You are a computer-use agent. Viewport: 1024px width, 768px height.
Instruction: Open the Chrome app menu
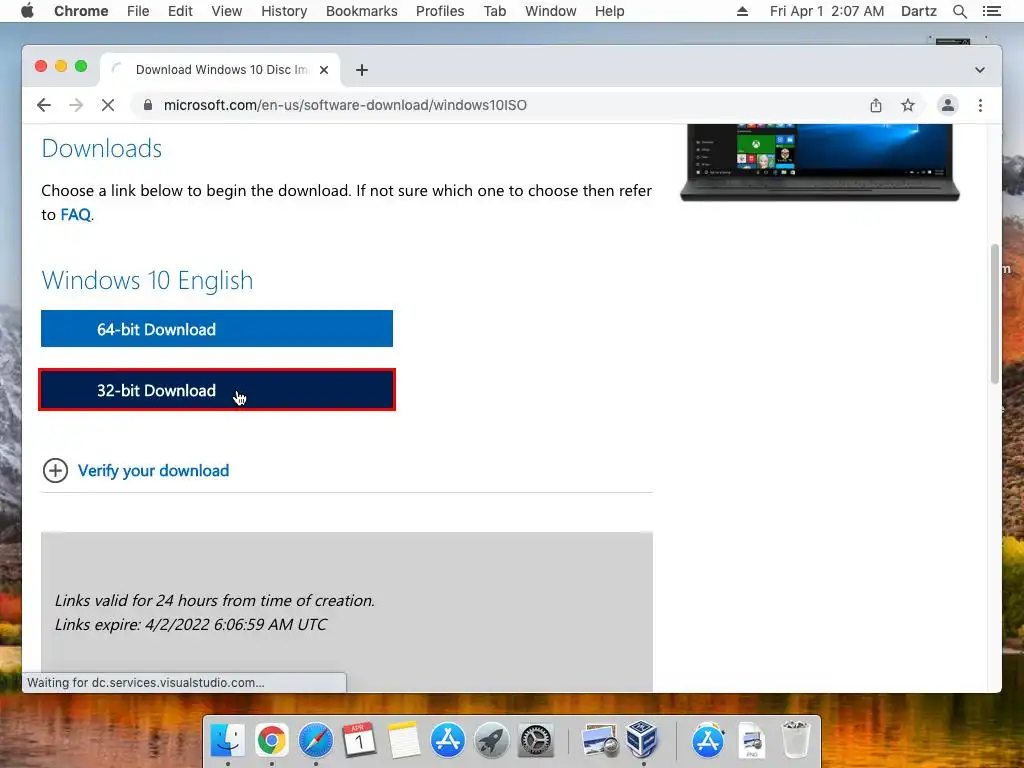[x=81, y=11]
